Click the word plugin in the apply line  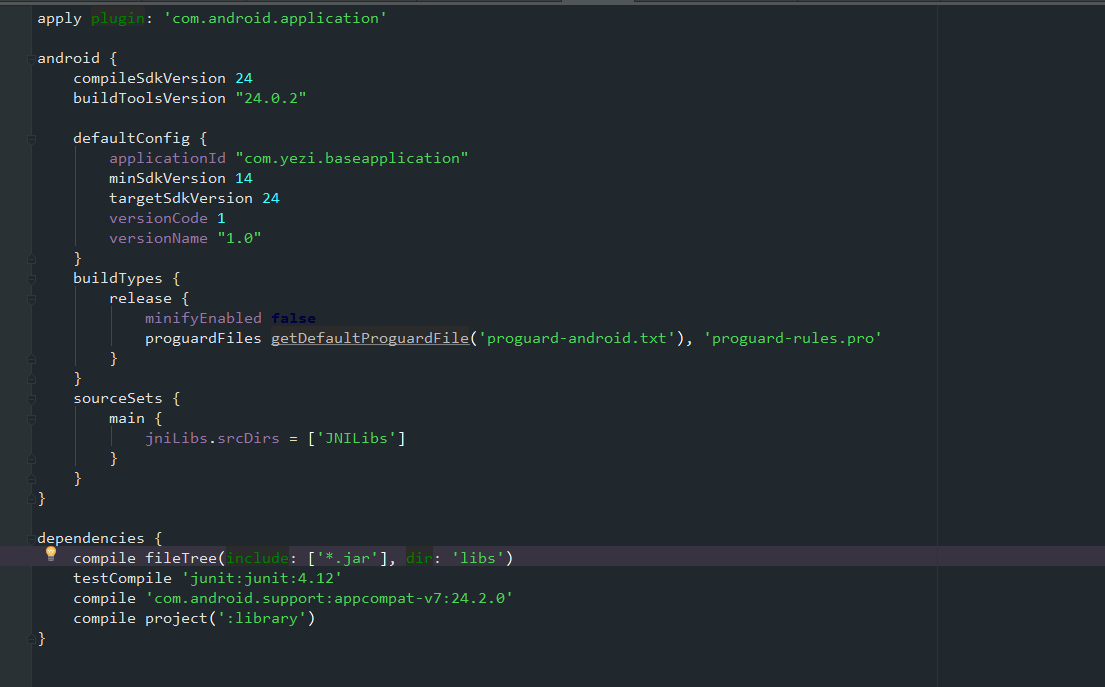coord(118,18)
